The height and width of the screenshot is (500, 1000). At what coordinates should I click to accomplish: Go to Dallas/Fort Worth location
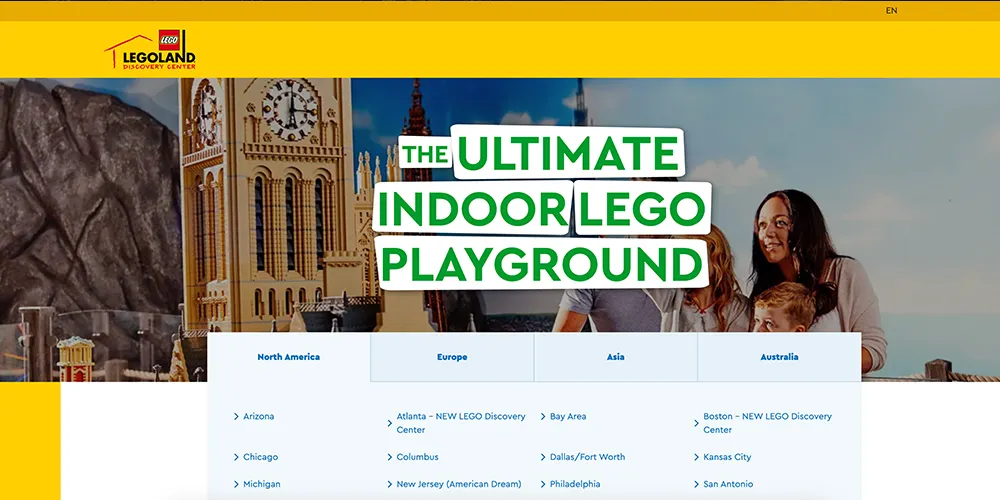(587, 457)
